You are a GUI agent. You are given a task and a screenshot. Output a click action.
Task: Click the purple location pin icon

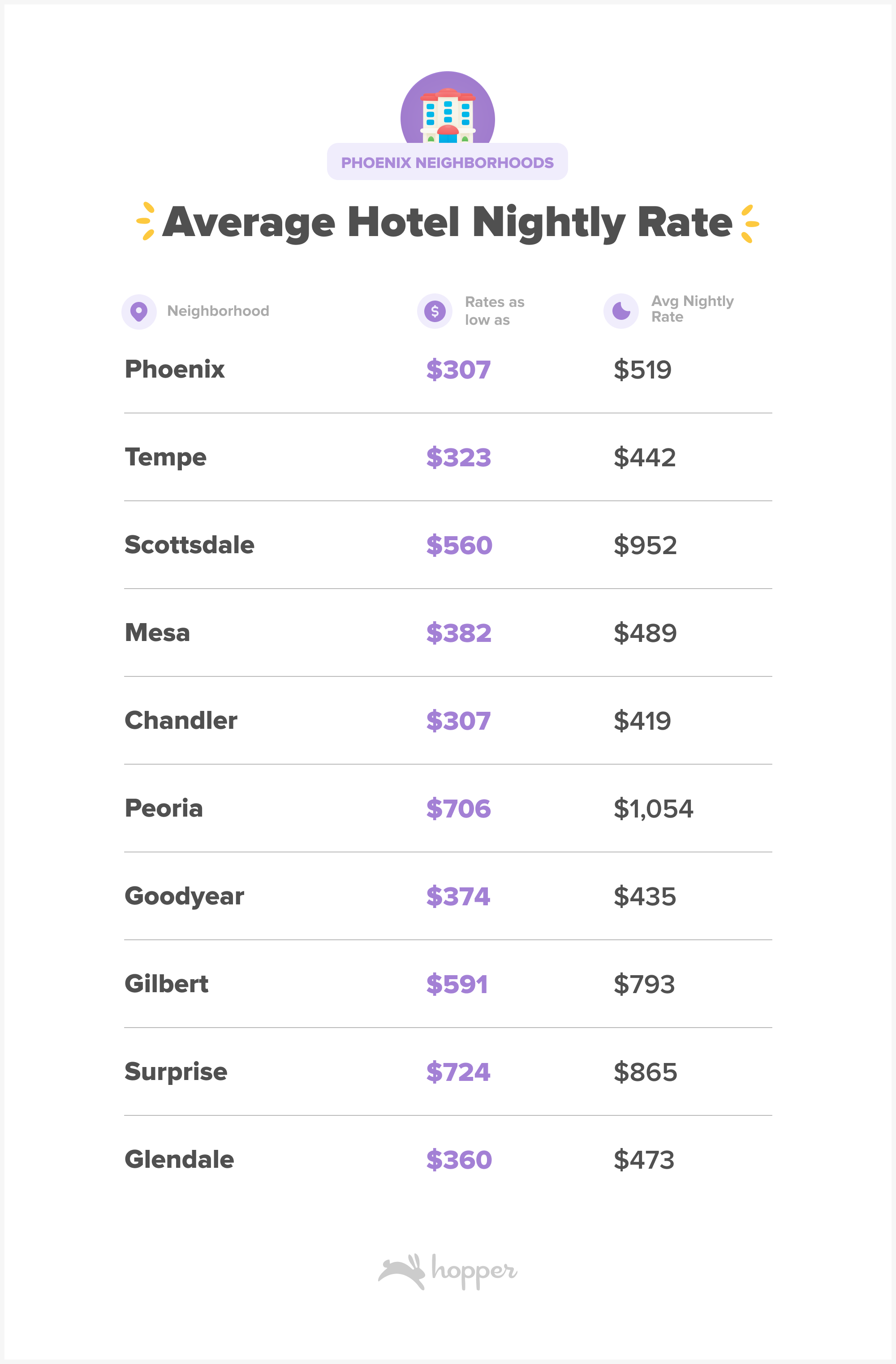(139, 312)
